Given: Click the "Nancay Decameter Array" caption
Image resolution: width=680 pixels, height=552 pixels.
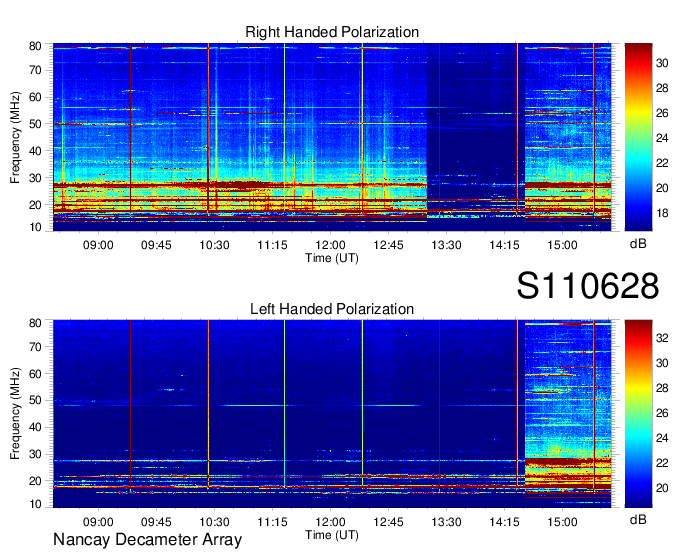Looking at the screenshot, I should click(x=147, y=540).
